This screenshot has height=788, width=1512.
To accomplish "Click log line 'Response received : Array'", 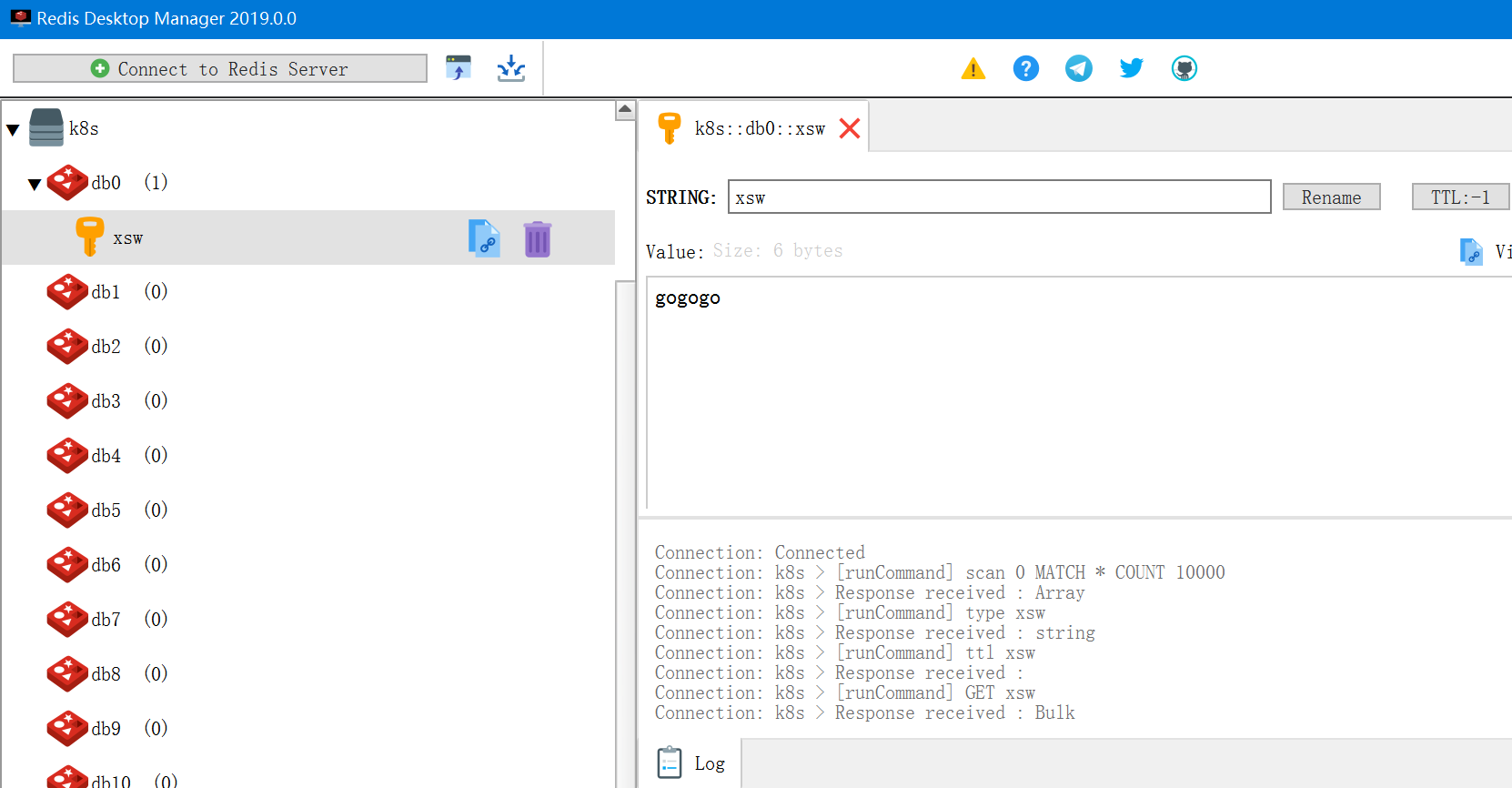I will tap(870, 592).
